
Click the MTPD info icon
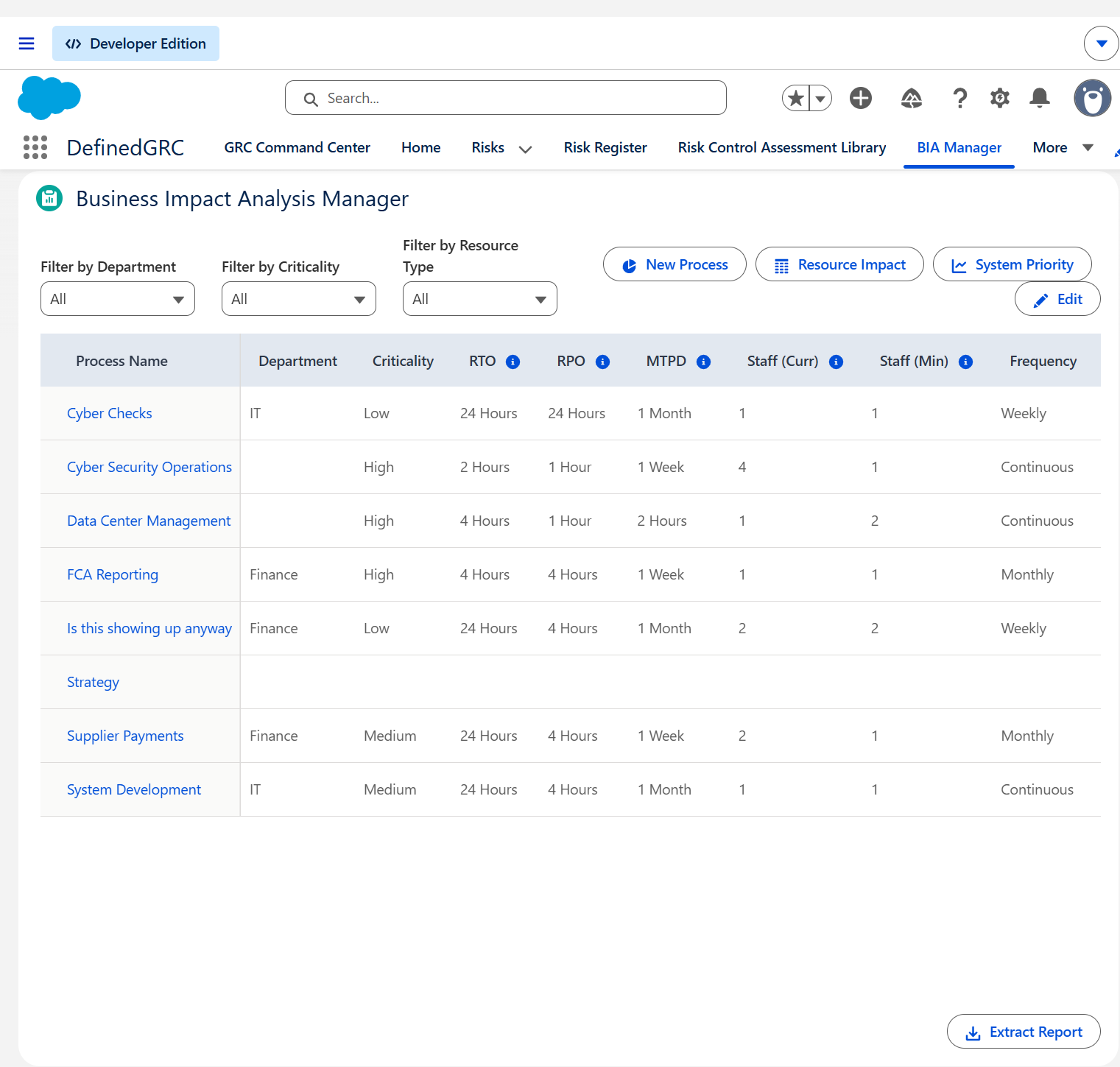pos(704,362)
